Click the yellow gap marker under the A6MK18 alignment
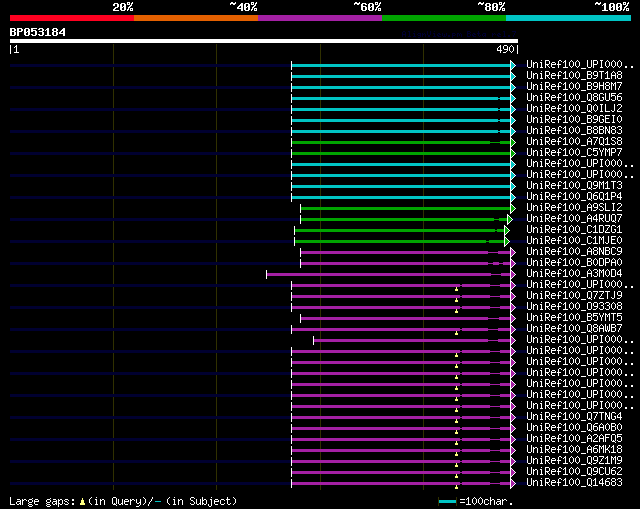Viewport: 640px width, 509px height. [x=456, y=454]
